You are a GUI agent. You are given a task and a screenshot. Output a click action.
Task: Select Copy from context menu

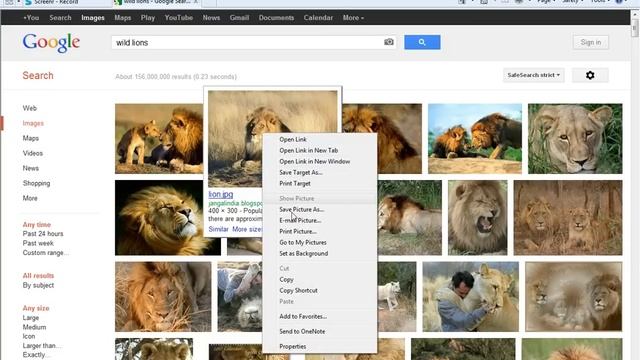(x=286, y=280)
